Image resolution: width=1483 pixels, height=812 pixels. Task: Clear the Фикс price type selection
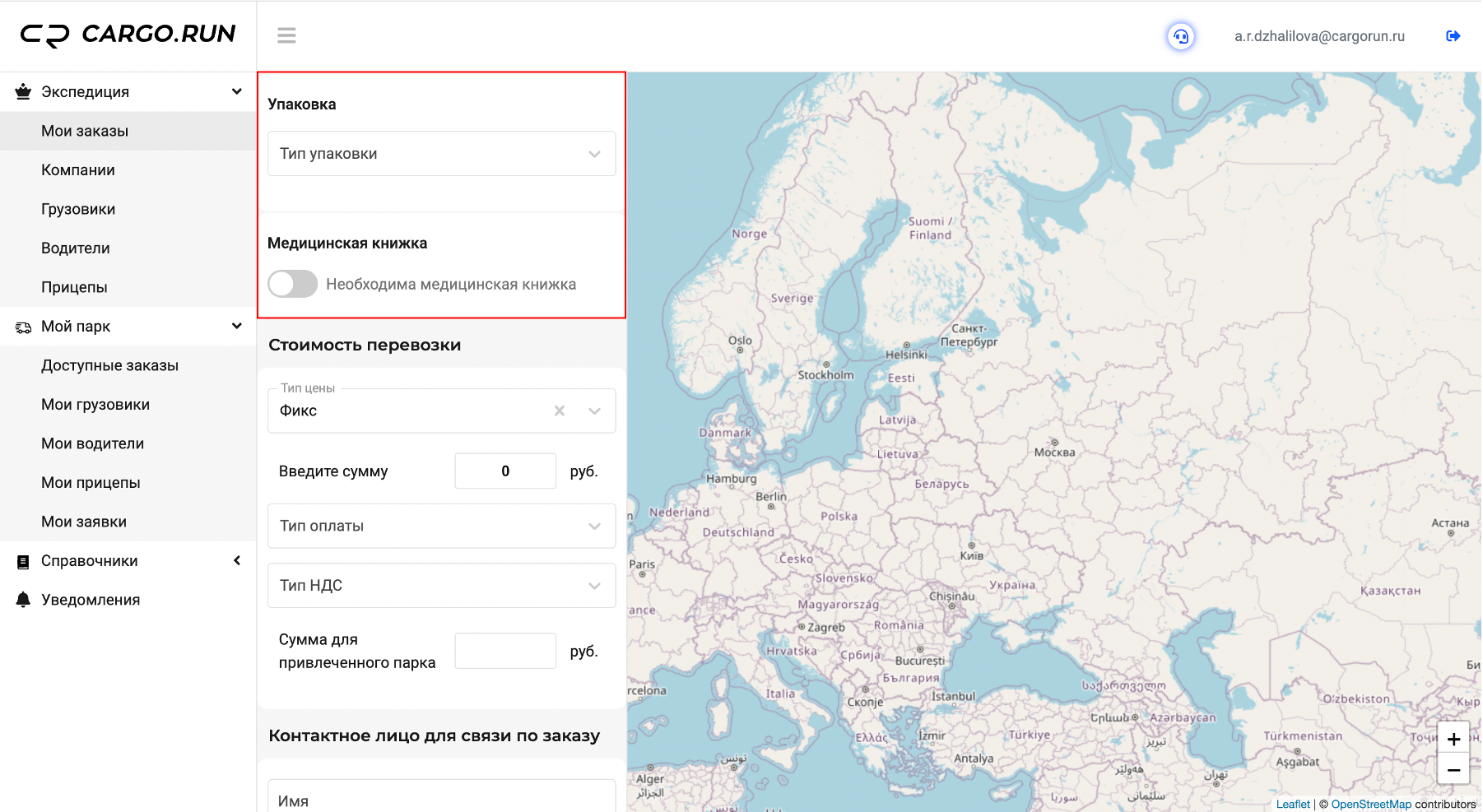(x=560, y=411)
